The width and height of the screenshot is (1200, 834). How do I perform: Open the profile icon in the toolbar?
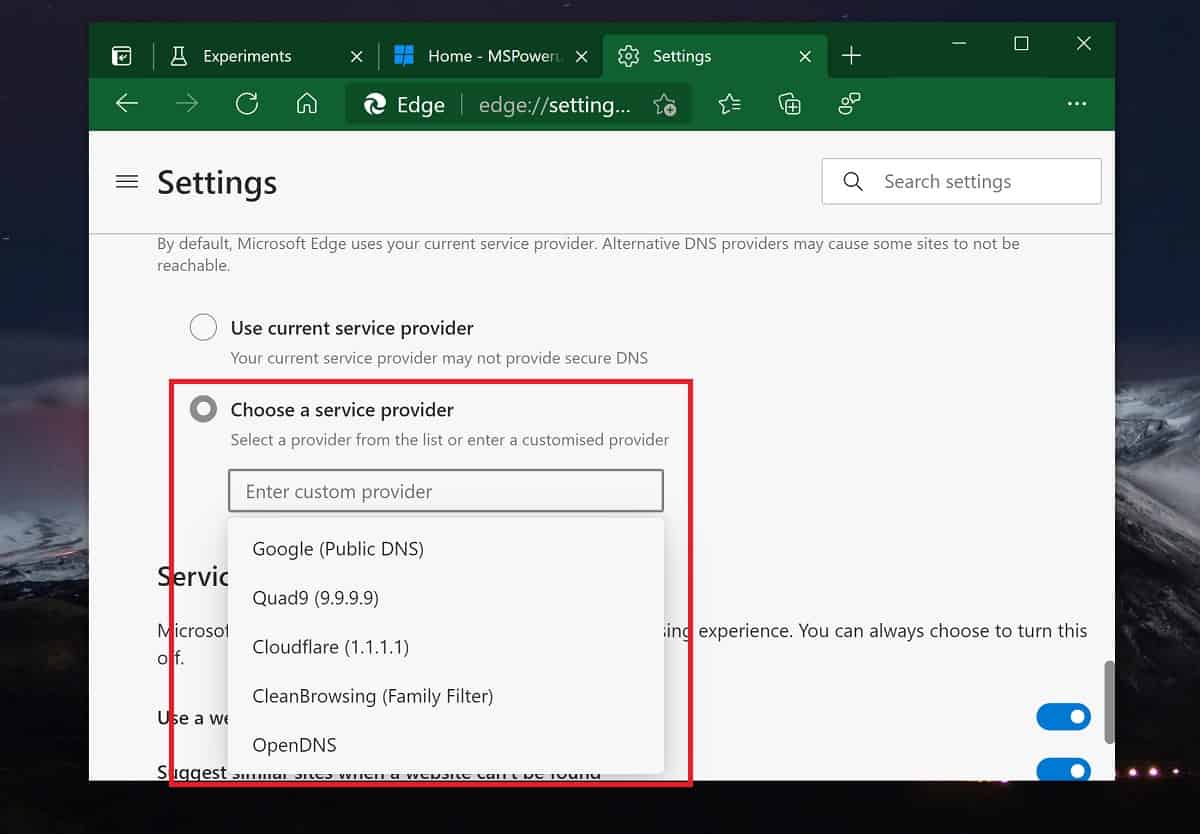(850, 104)
